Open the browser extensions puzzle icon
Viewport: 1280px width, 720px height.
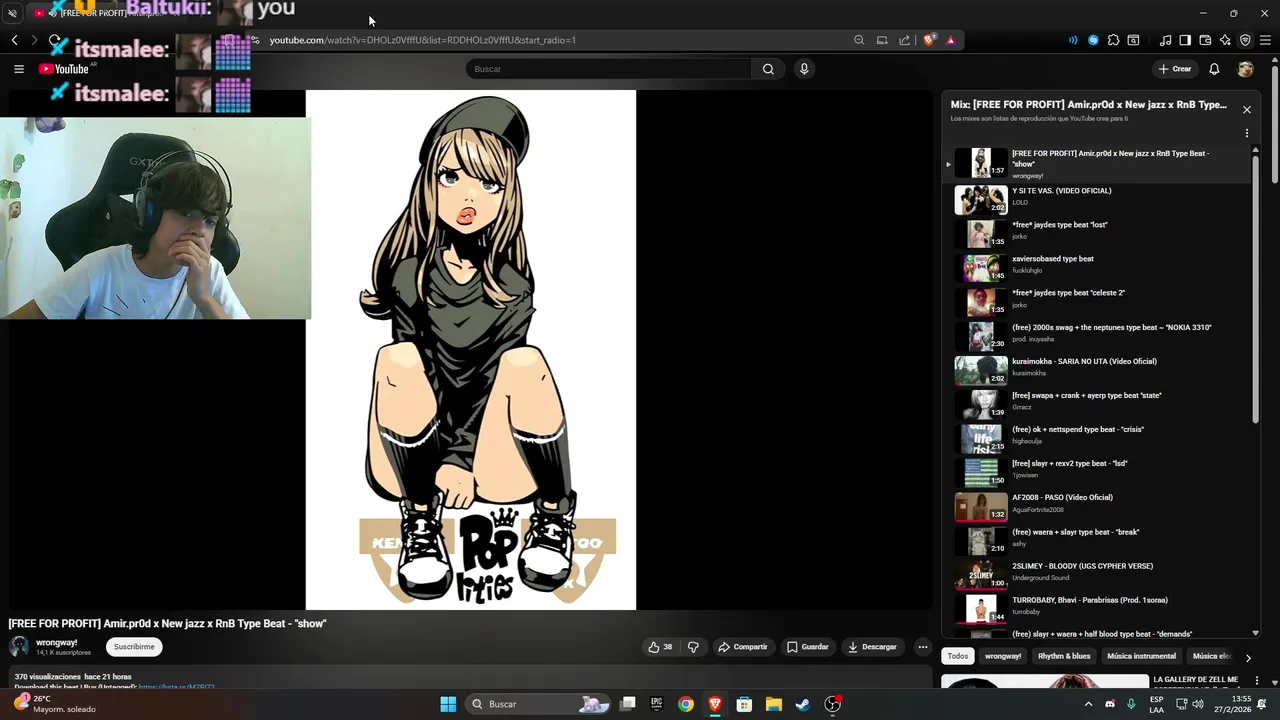1113,40
